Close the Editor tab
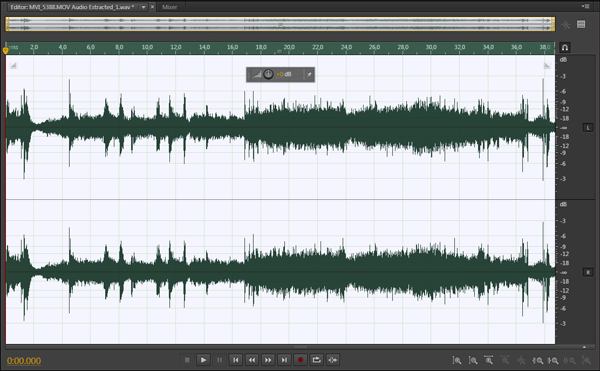 [x=152, y=7]
